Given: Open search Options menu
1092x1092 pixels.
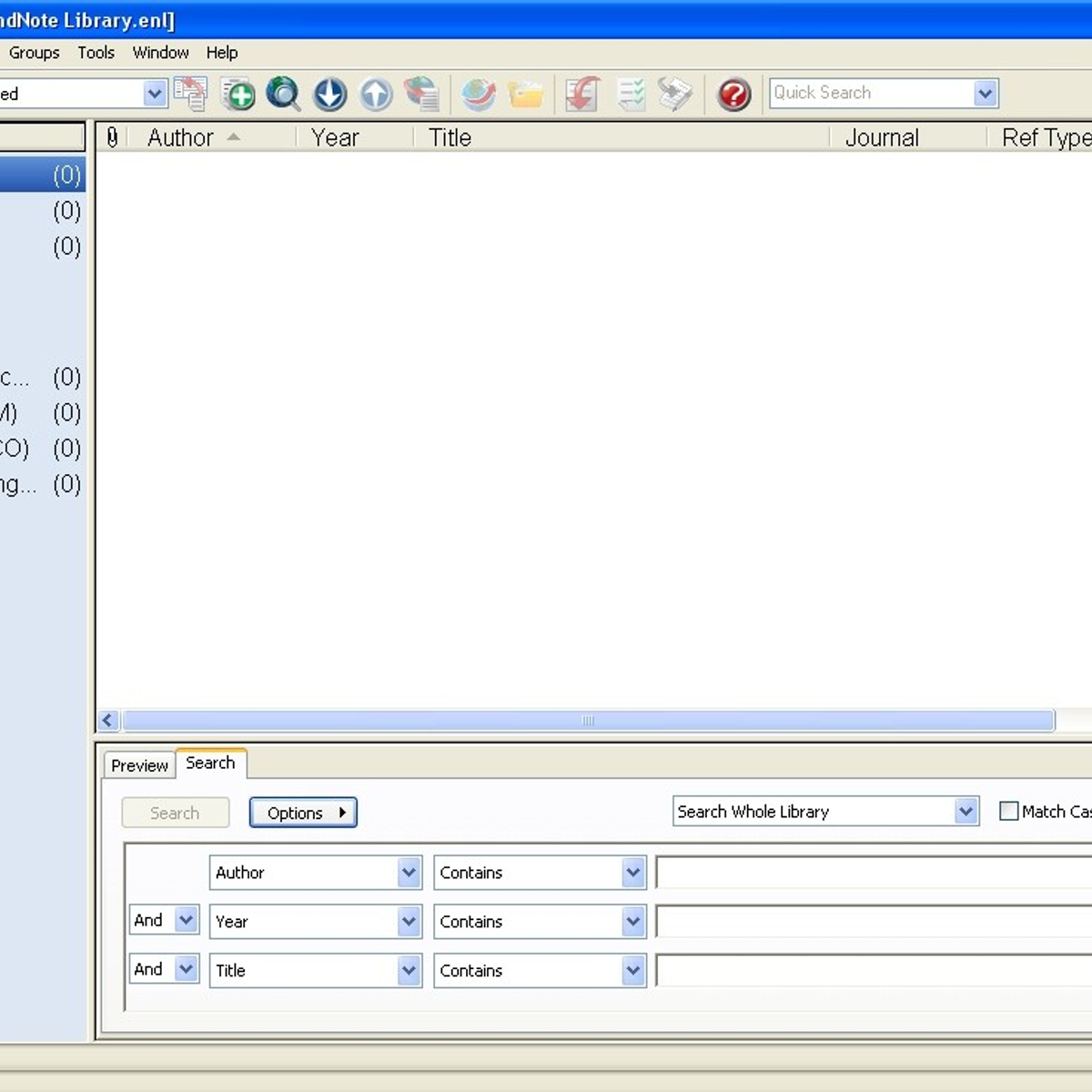Looking at the screenshot, I should tap(303, 812).
